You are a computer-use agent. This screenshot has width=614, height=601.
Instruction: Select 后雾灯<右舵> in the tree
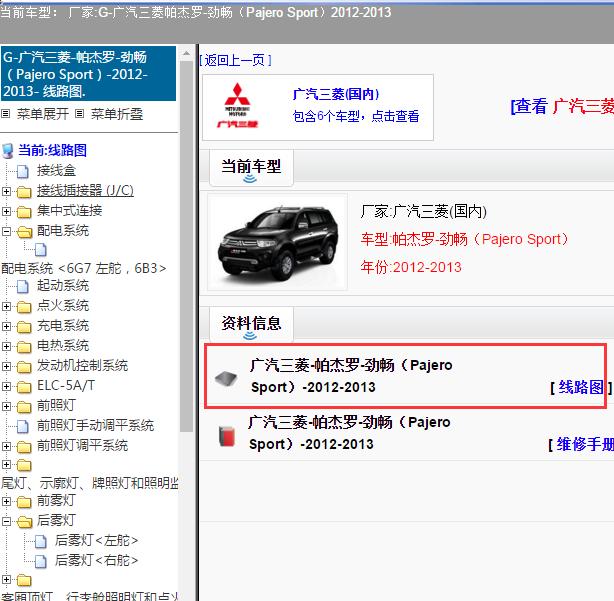(x=96, y=561)
